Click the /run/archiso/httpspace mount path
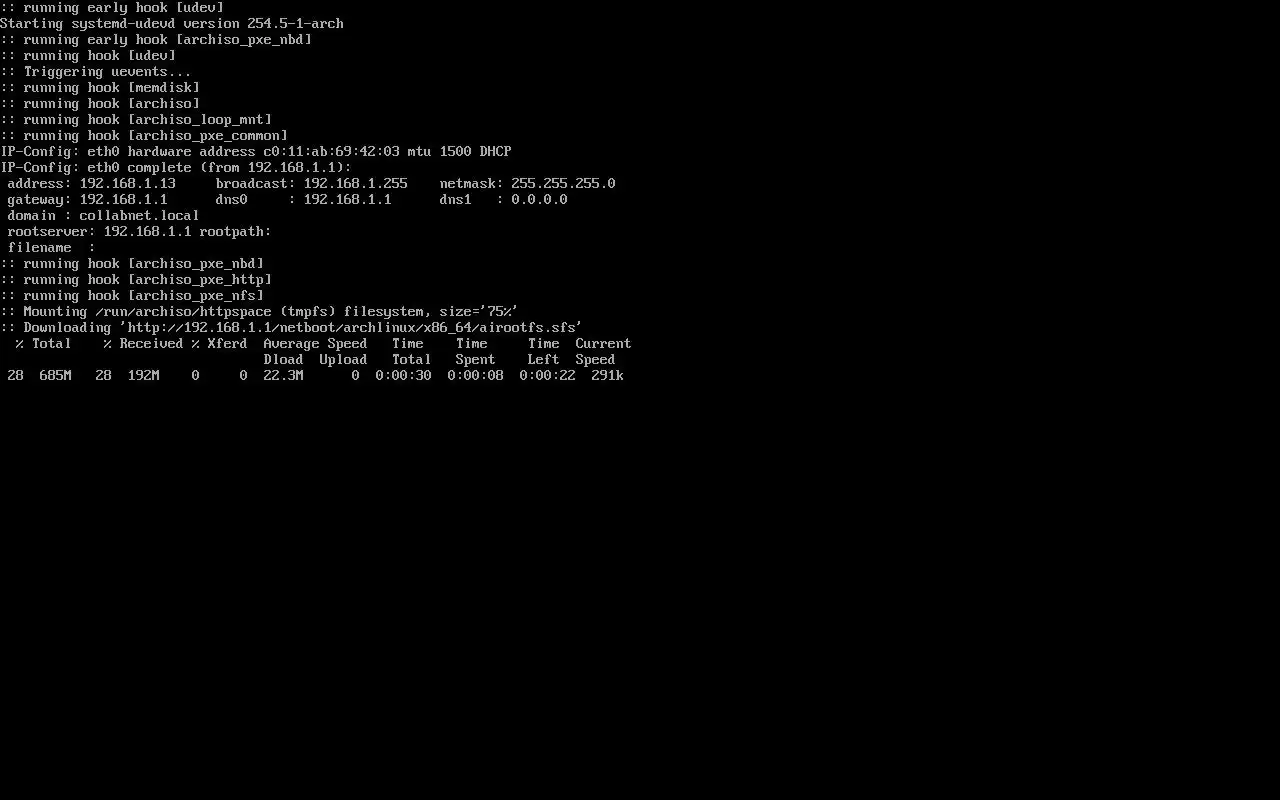Screen dimensions: 1280x800 tap(183, 311)
